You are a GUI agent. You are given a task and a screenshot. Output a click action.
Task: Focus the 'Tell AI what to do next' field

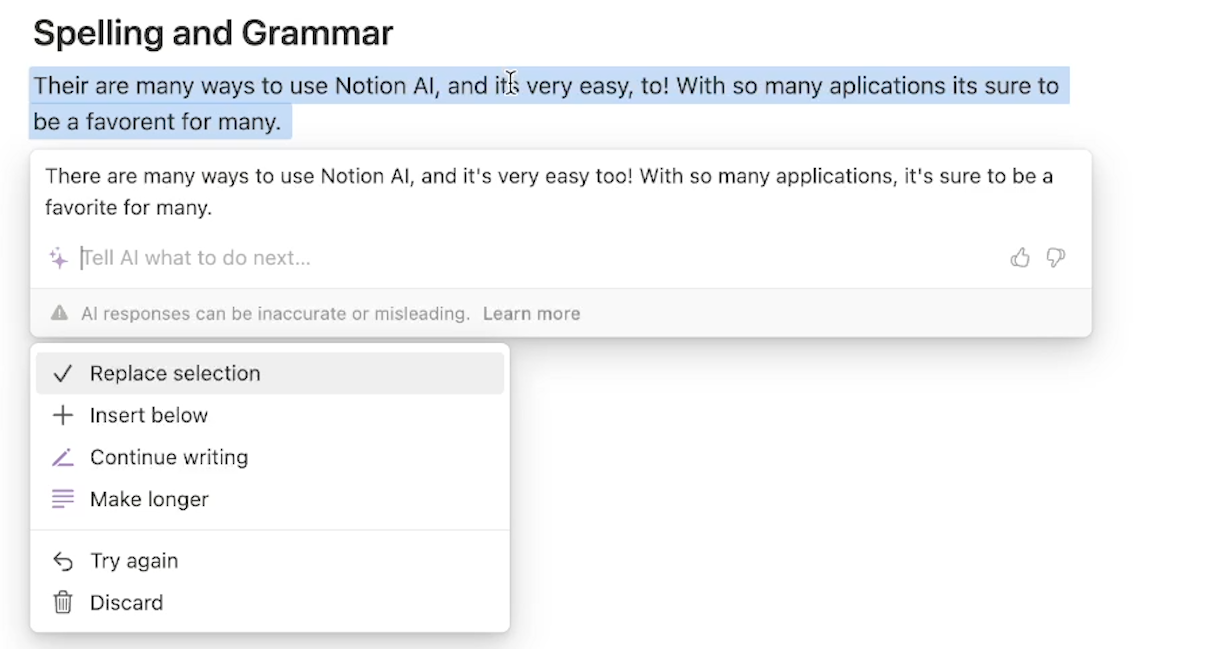tap(540, 258)
